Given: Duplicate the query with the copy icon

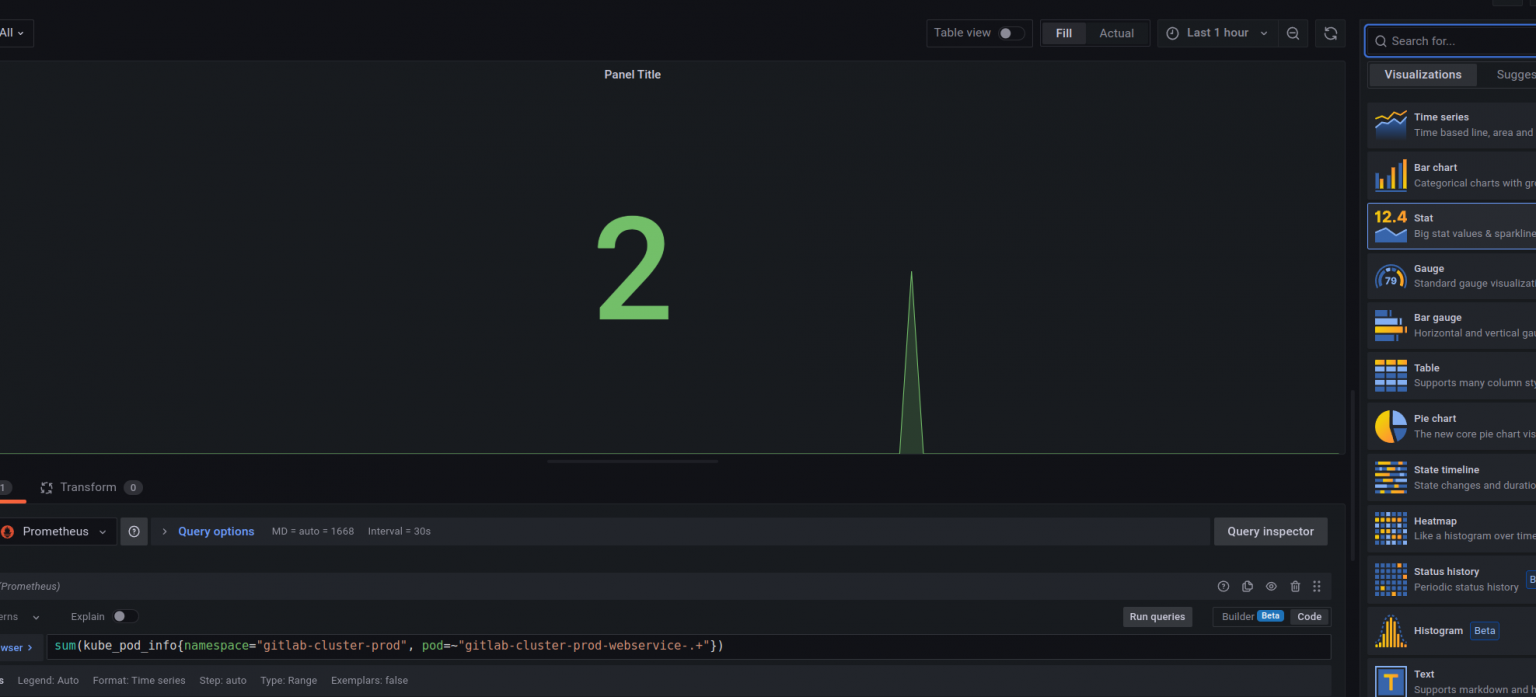Looking at the screenshot, I should 1247,587.
